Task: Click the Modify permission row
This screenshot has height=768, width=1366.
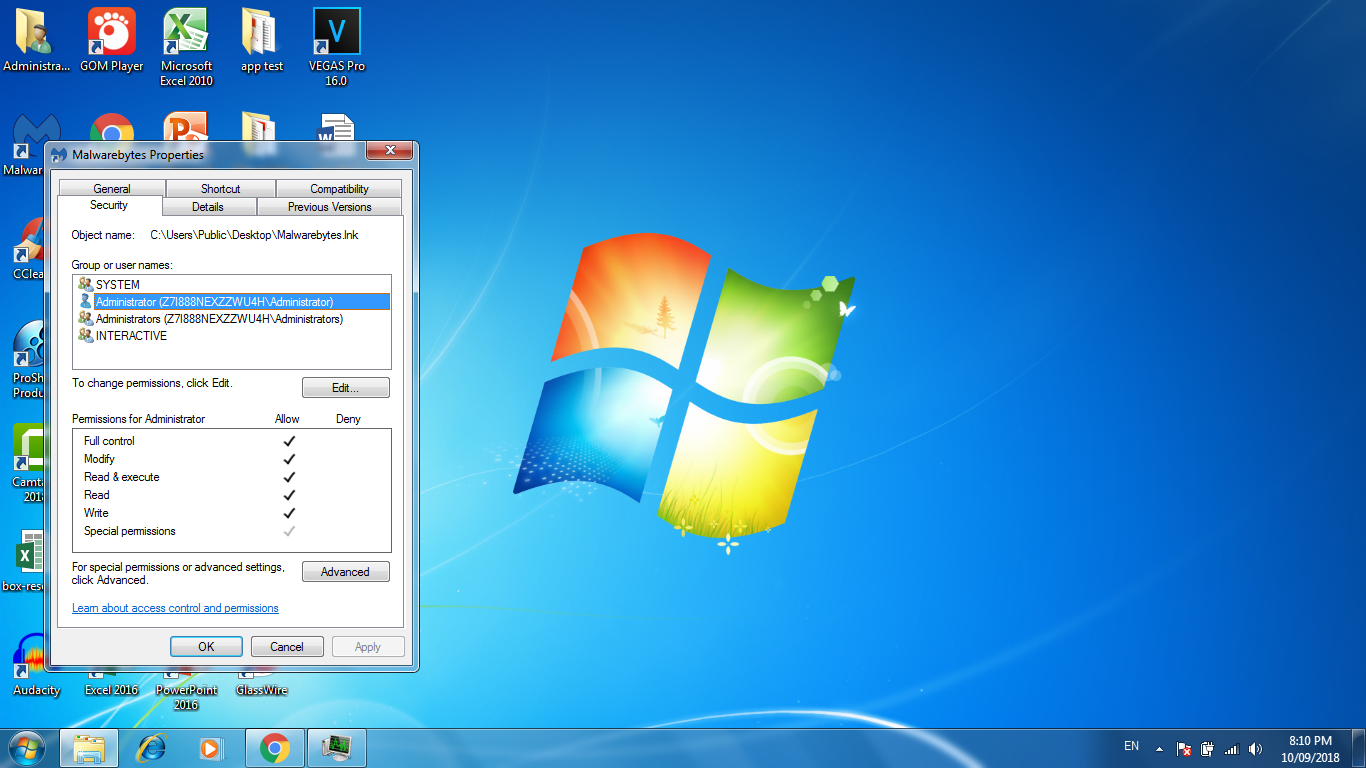Action: [x=232, y=459]
